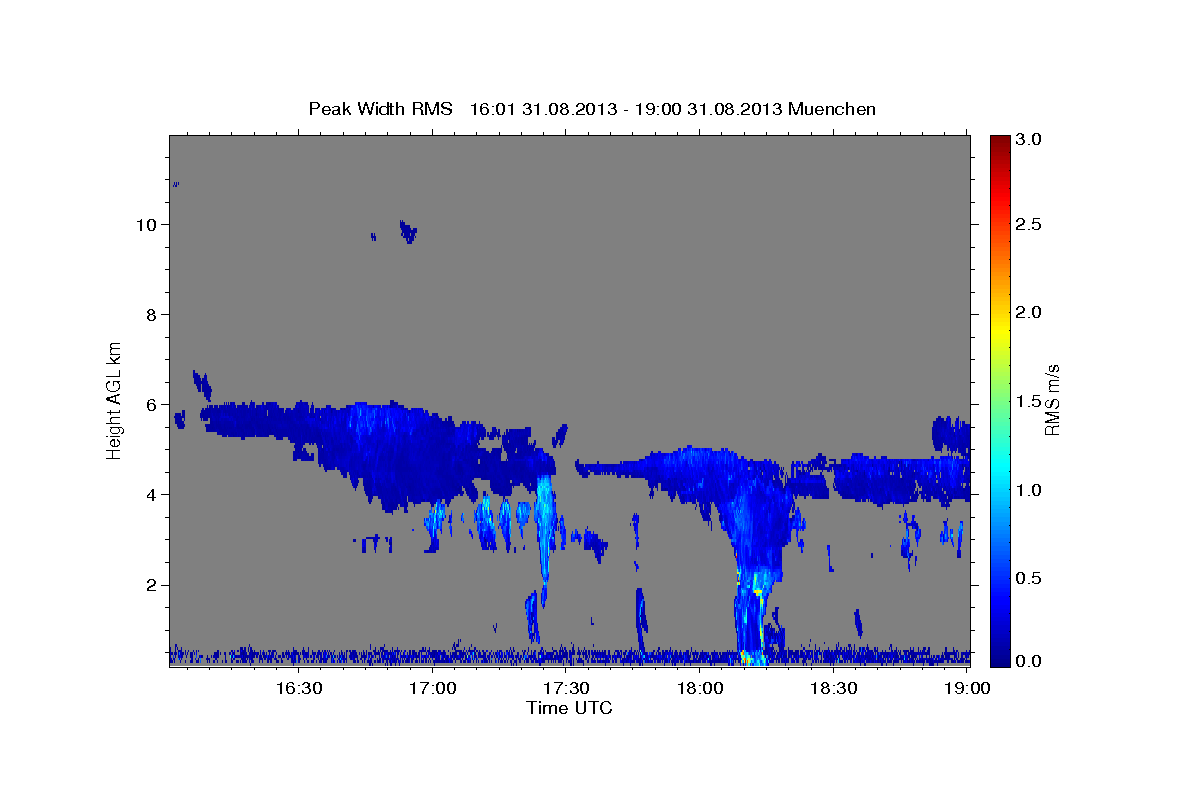Click the colorbar value 1.5
The height and width of the screenshot is (800, 1200).
1030,401
